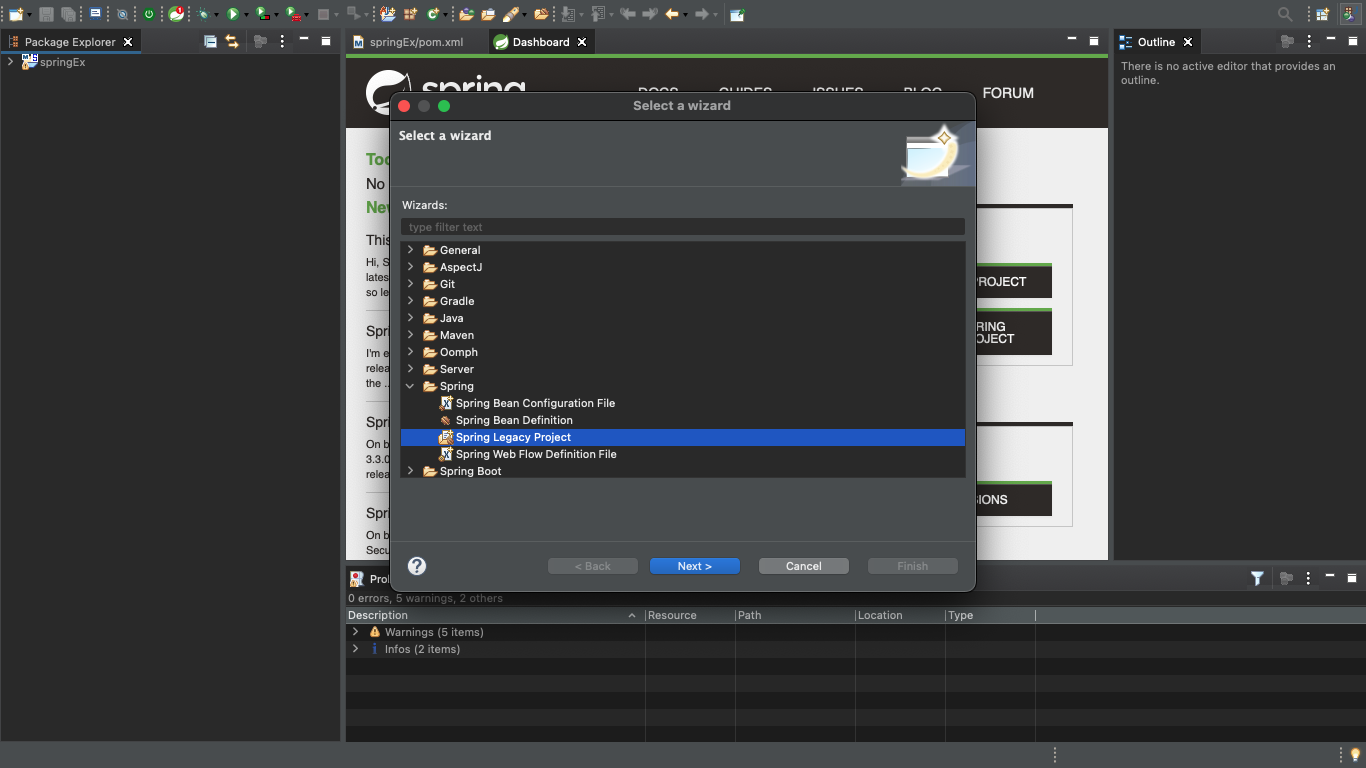
Task: Open the New file dropdown arrow
Action: click(x=29, y=15)
